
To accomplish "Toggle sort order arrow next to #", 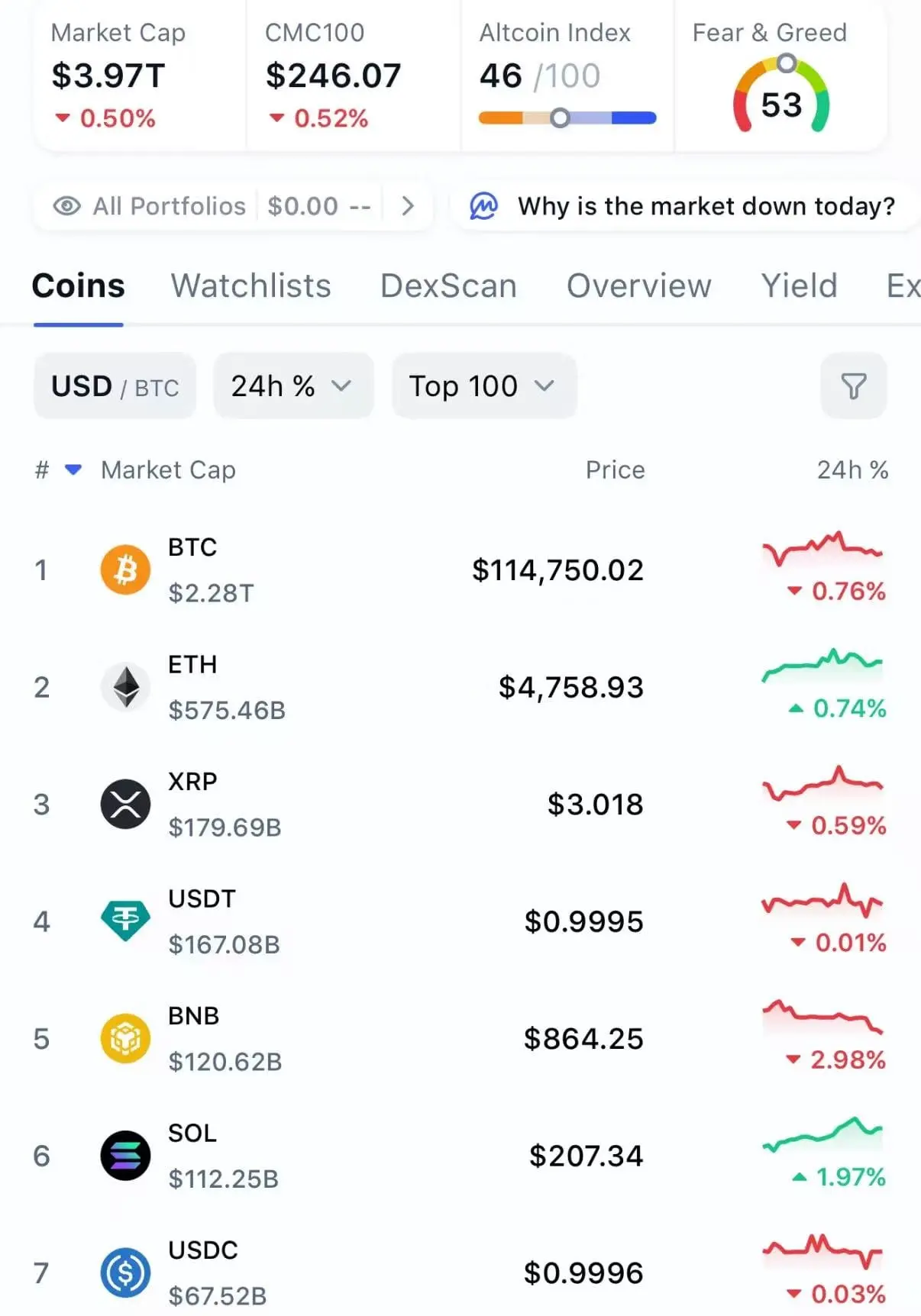I will [x=73, y=469].
